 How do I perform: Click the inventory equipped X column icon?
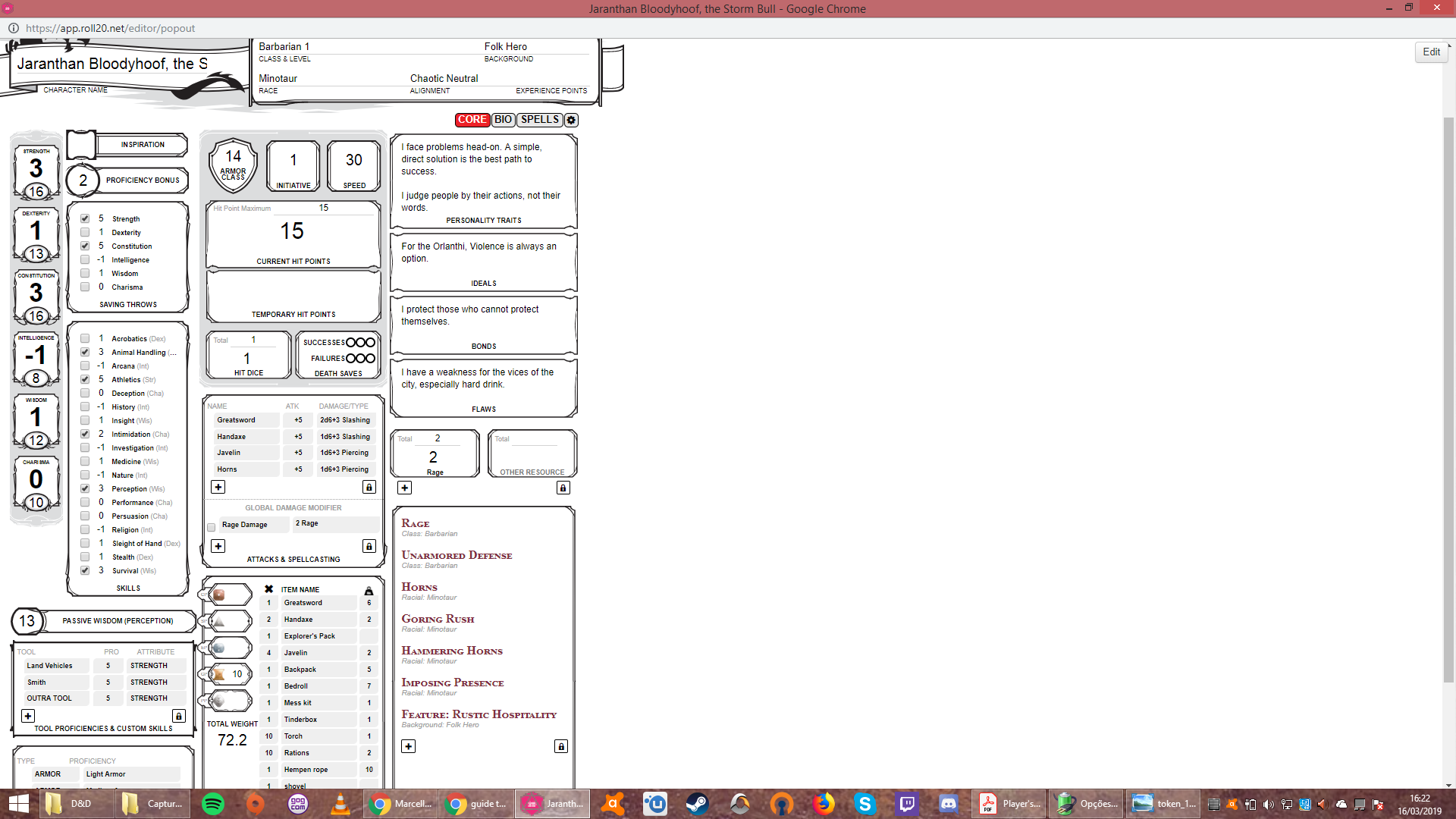(x=268, y=589)
